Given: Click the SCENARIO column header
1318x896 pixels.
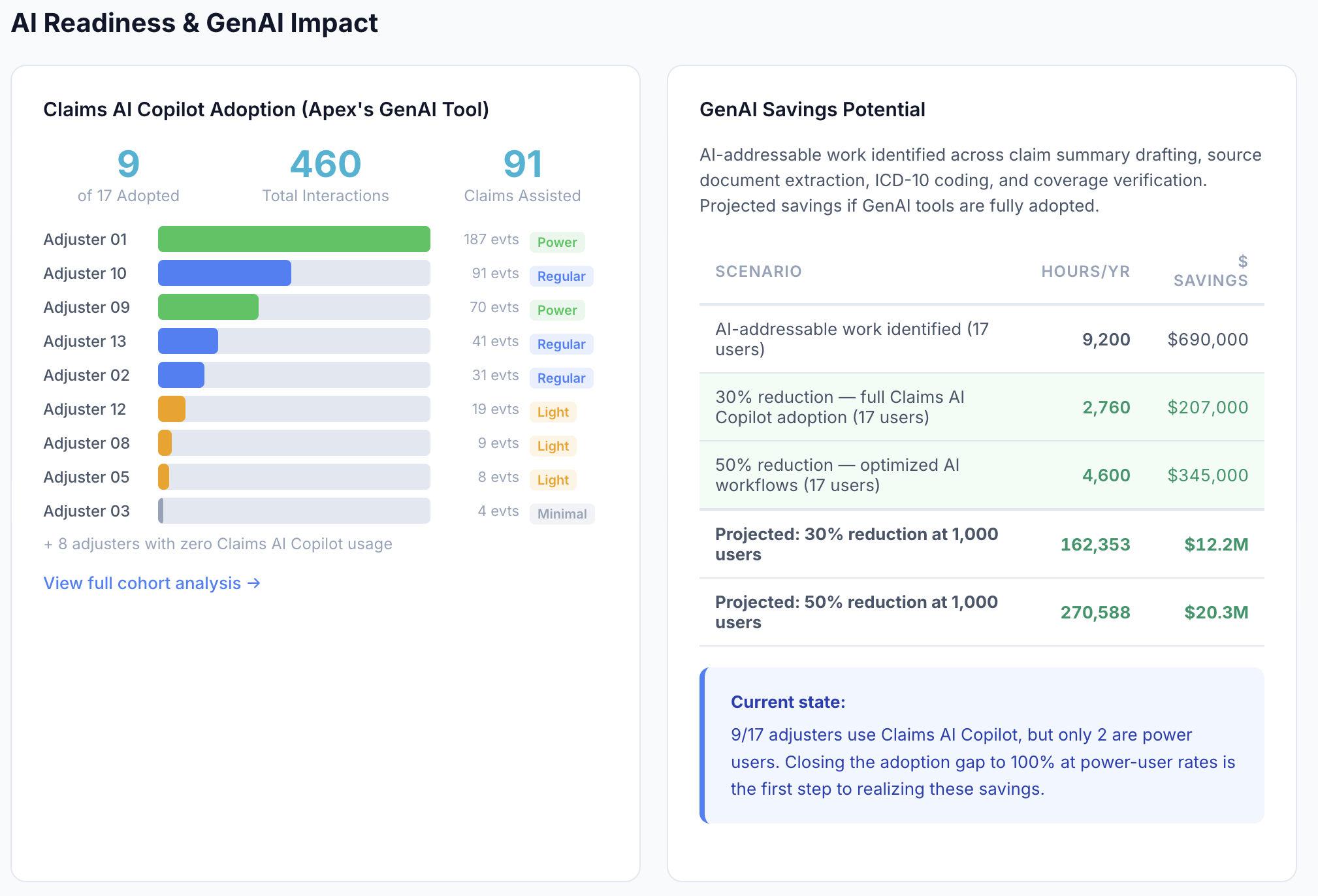Looking at the screenshot, I should (x=758, y=271).
